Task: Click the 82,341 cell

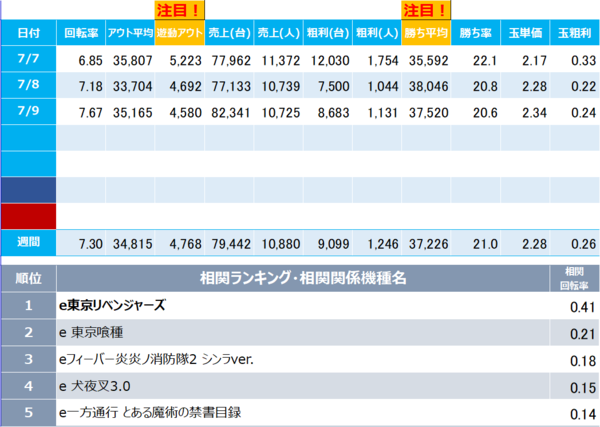Action: coord(229,112)
